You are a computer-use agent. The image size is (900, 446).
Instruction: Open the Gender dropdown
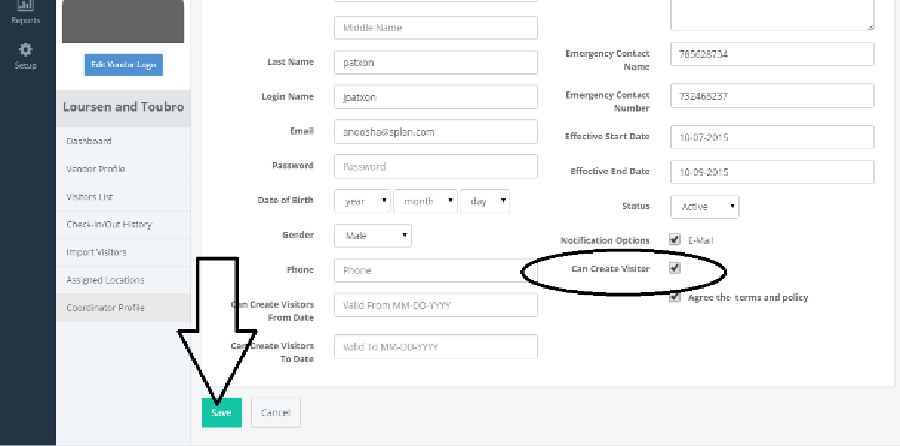373,235
